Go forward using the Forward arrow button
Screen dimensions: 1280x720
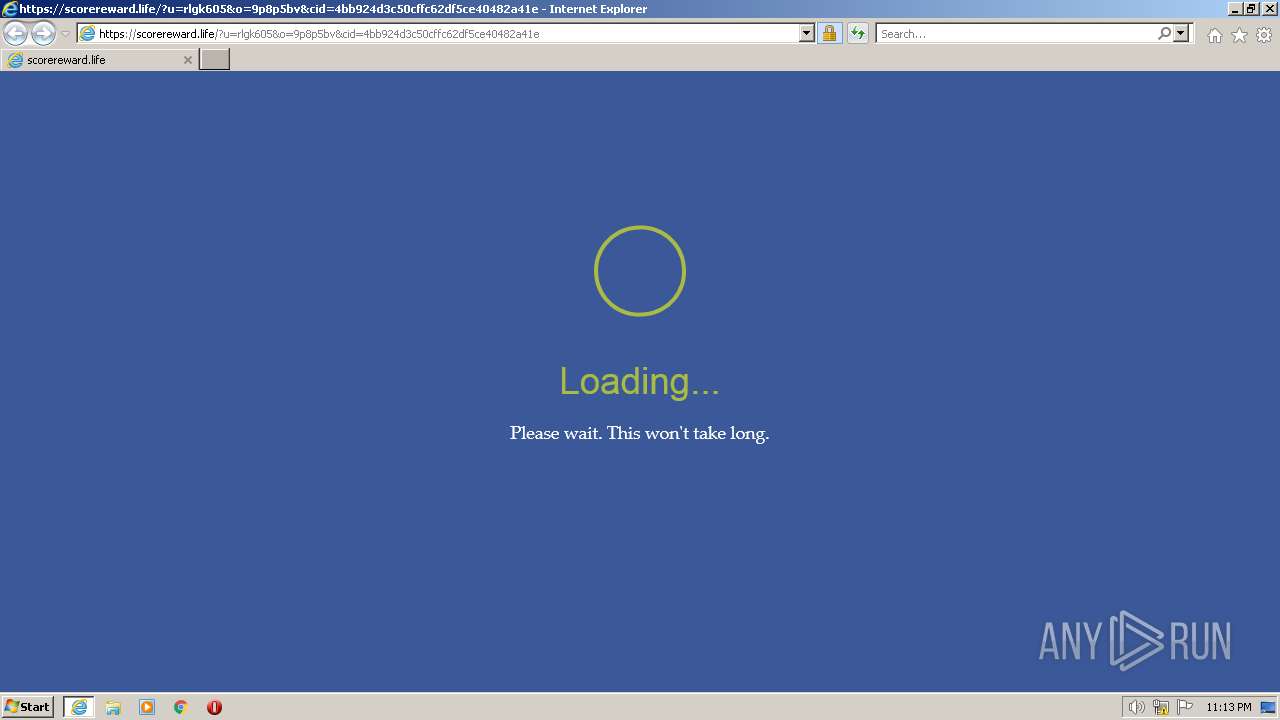tap(43, 34)
